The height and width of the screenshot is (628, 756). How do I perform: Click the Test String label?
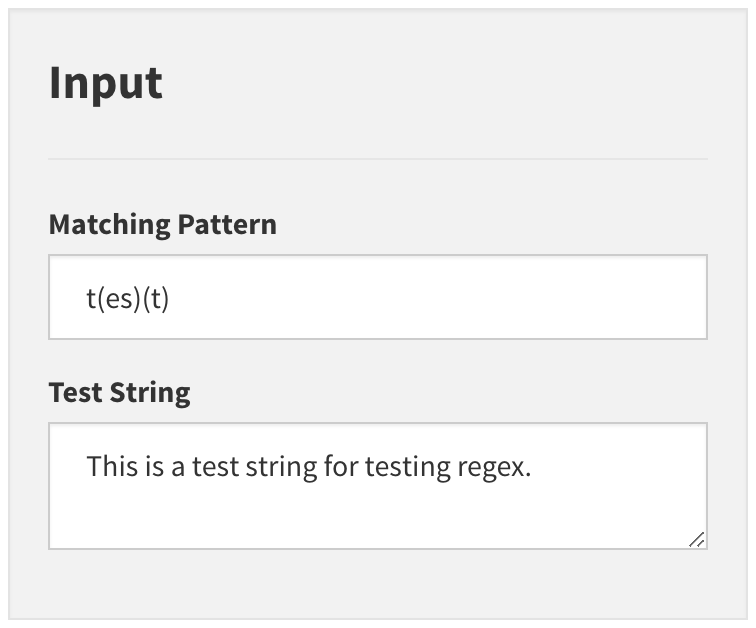(120, 393)
